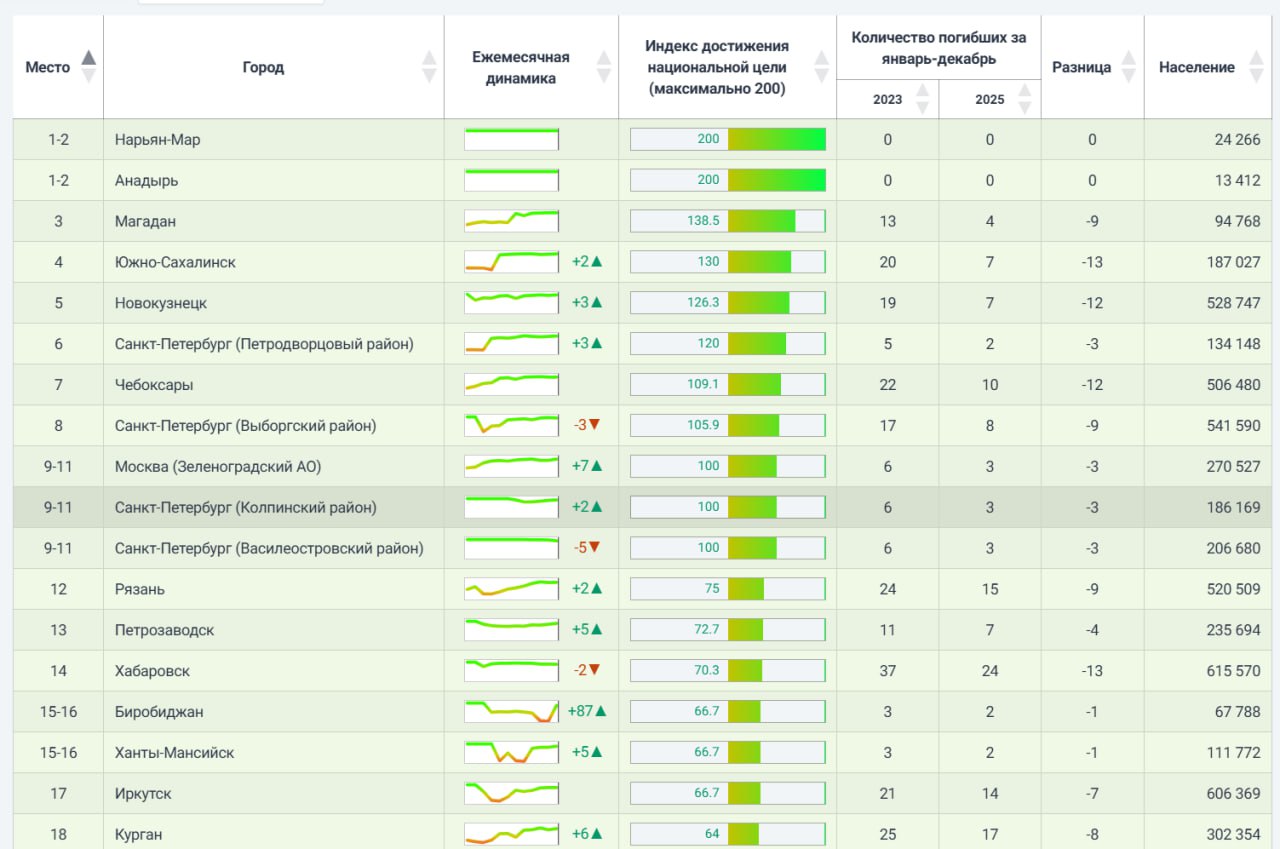Click the Количество погибших за январь-декабрь header
Viewport: 1280px width, 849px height.
click(x=939, y=48)
